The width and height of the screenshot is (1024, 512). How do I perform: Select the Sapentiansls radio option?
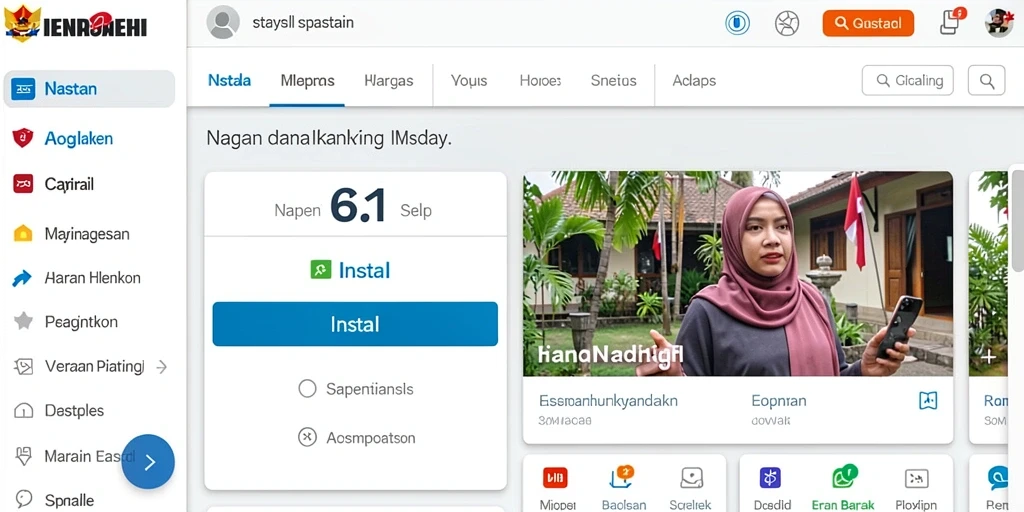click(307, 389)
